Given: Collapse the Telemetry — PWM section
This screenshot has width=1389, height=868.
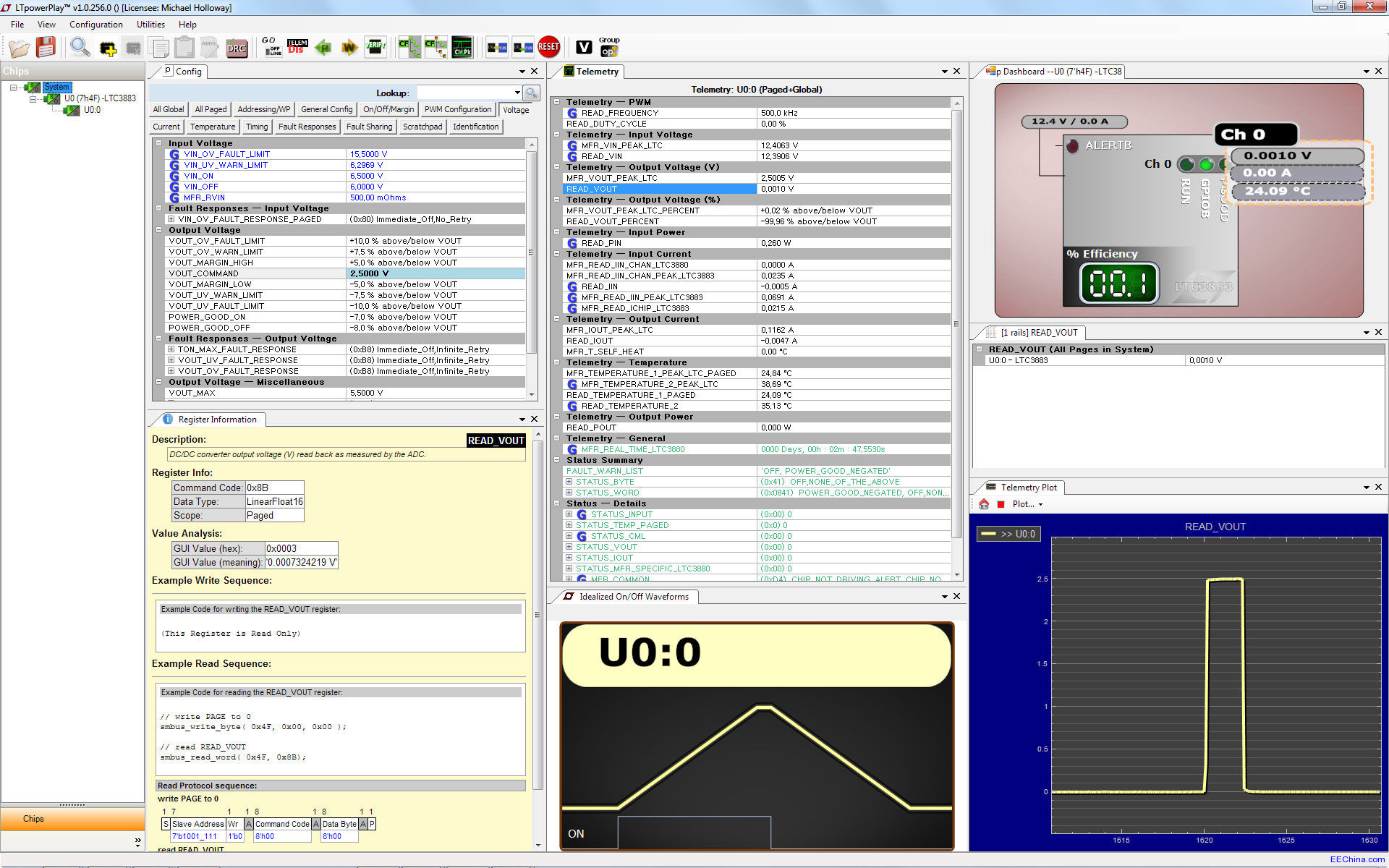Looking at the screenshot, I should pos(557,102).
